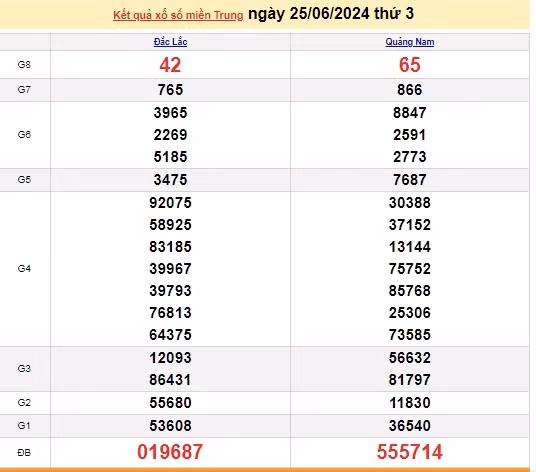Viewport: 536px width, 472px height.
Task: Click the ĐB row label
Action: point(24,453)
